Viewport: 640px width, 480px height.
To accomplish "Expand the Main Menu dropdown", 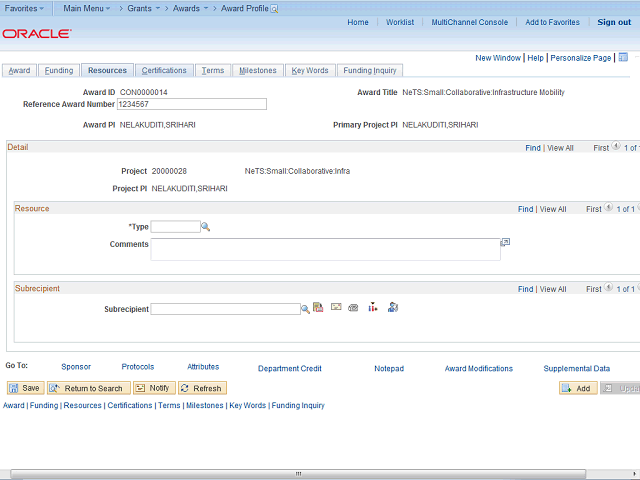I will (x=89, y=8).
